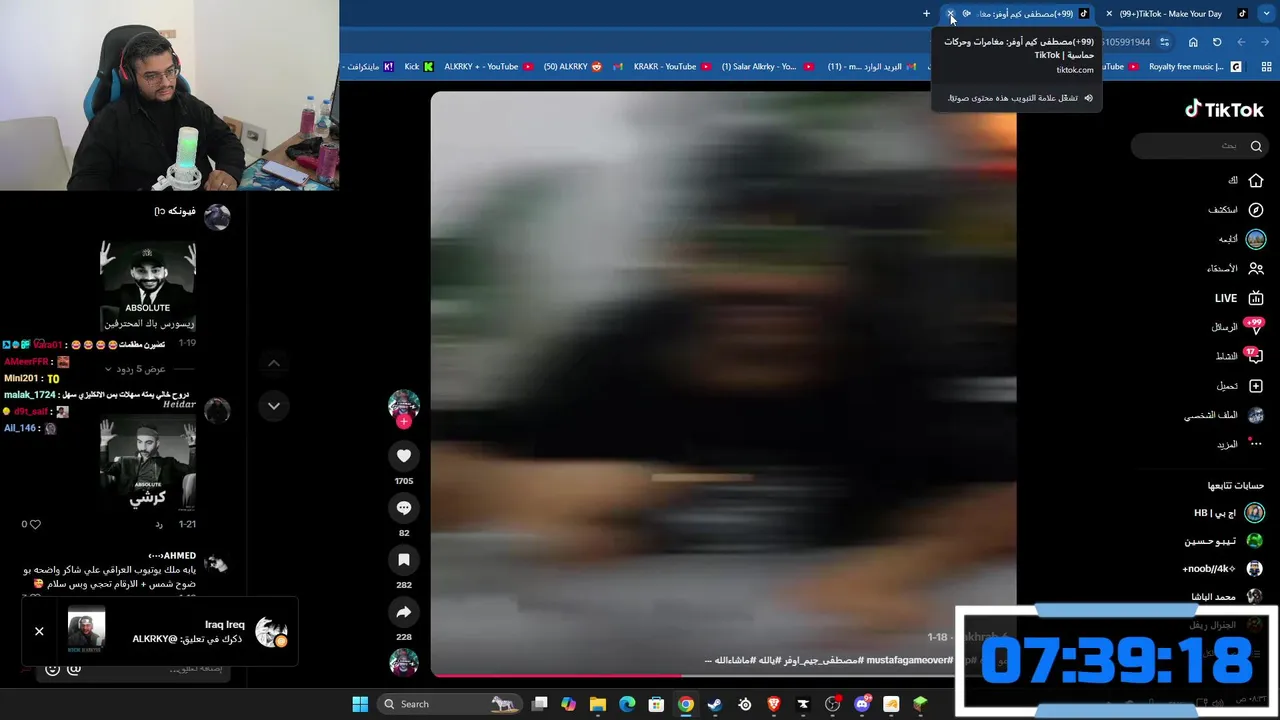Open the (1) Salar Alkrky YouTube bookmark

766,67
